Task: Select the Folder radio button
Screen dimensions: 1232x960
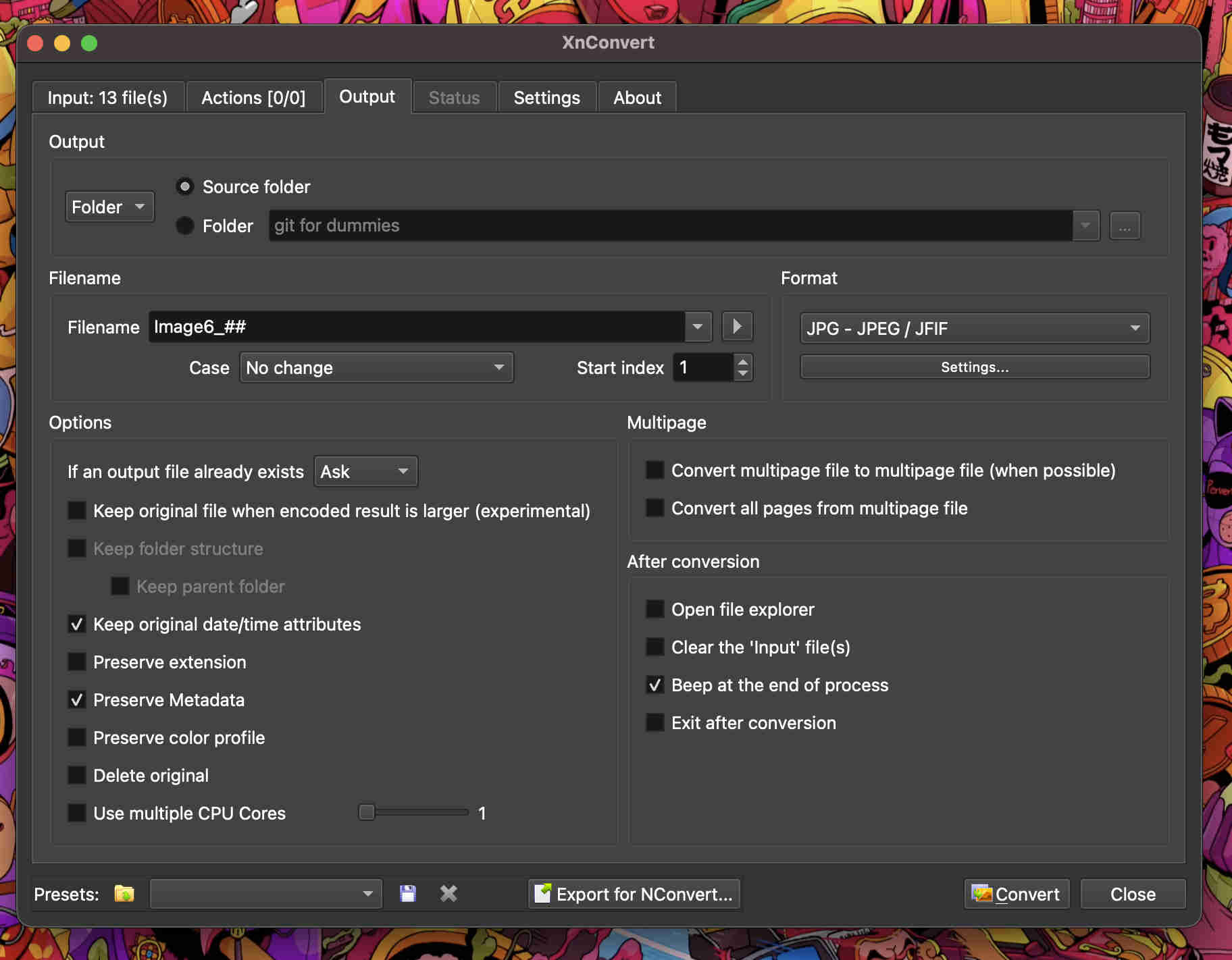Action: [x=185, y=225]
